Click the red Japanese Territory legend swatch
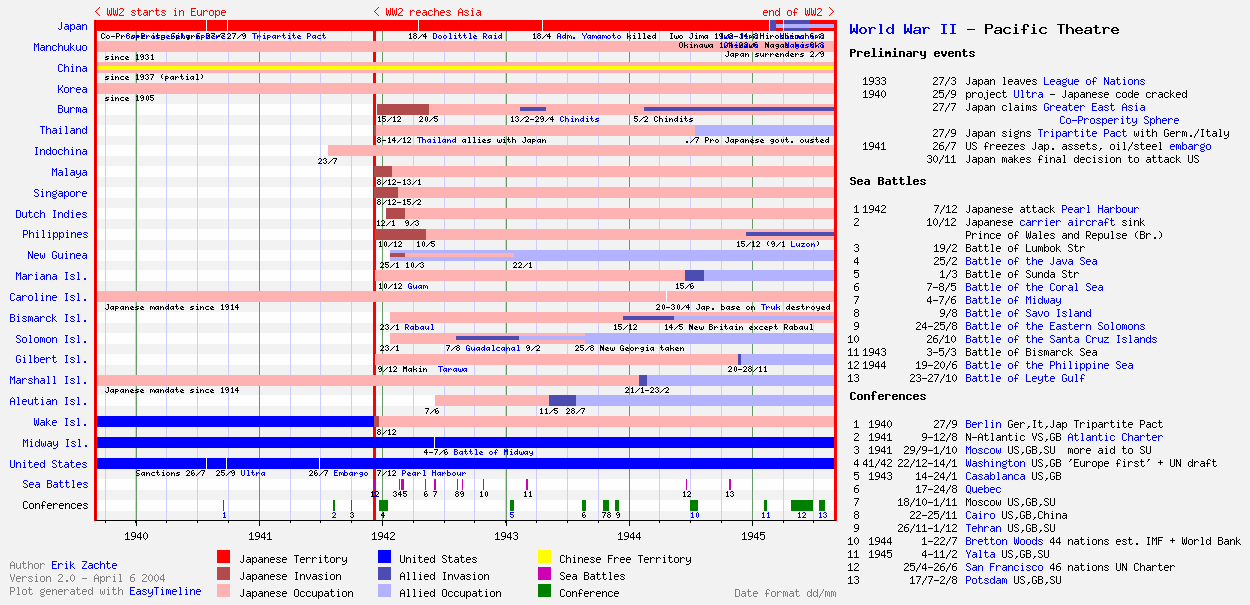 pos(224,557)
